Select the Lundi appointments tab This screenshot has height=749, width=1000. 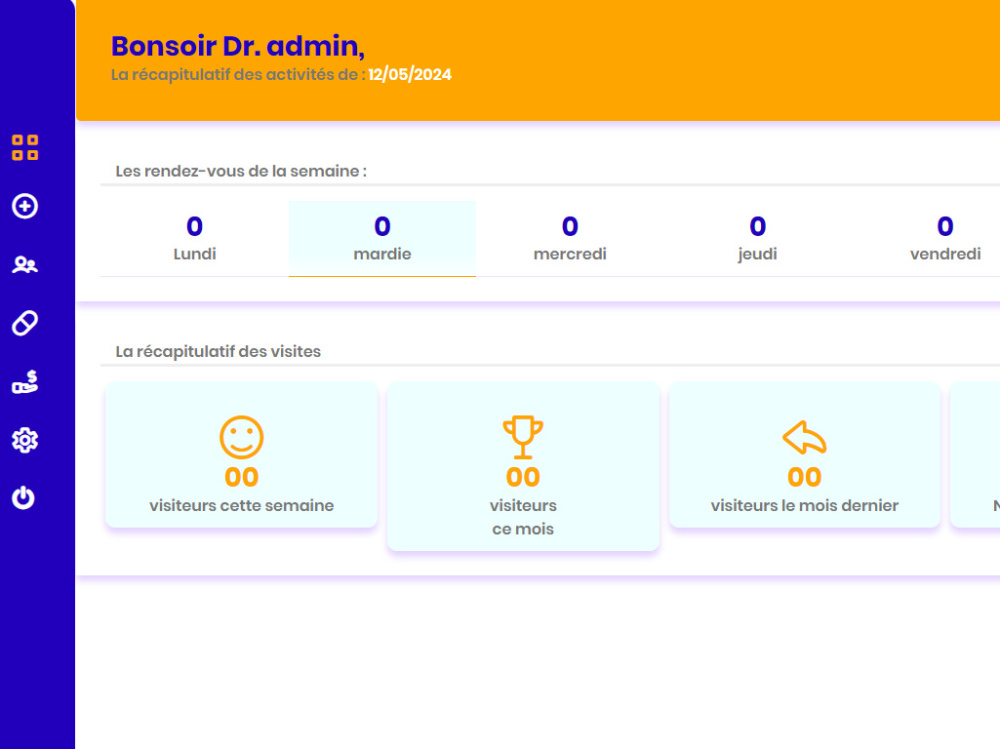pos(195,239)
